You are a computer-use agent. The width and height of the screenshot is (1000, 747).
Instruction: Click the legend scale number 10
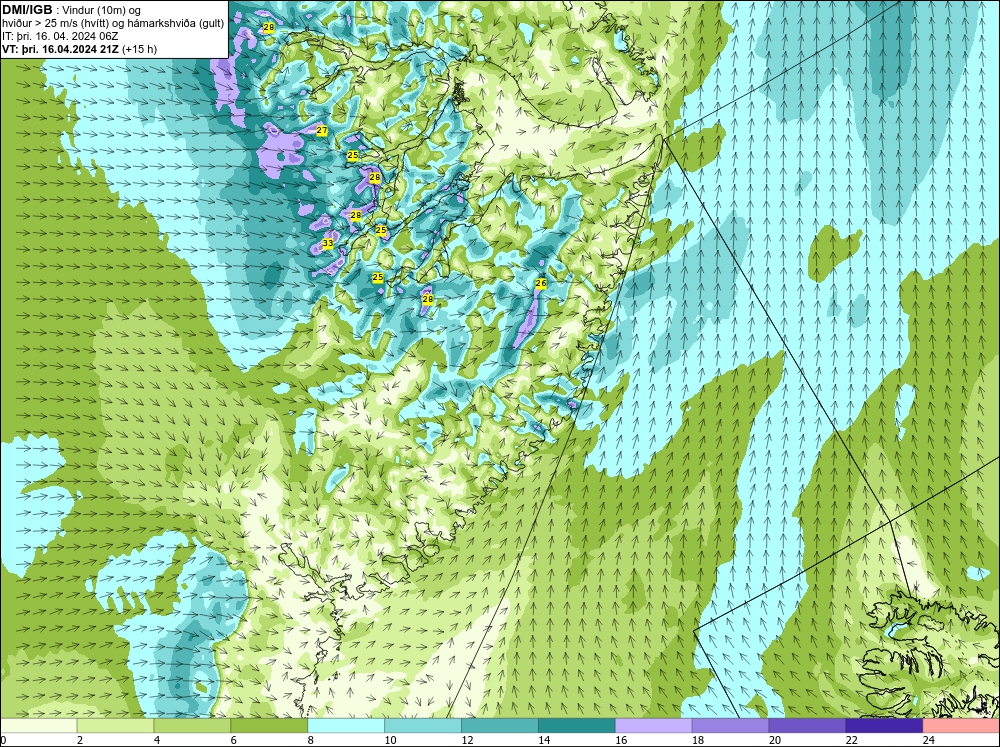coord(390,740)
